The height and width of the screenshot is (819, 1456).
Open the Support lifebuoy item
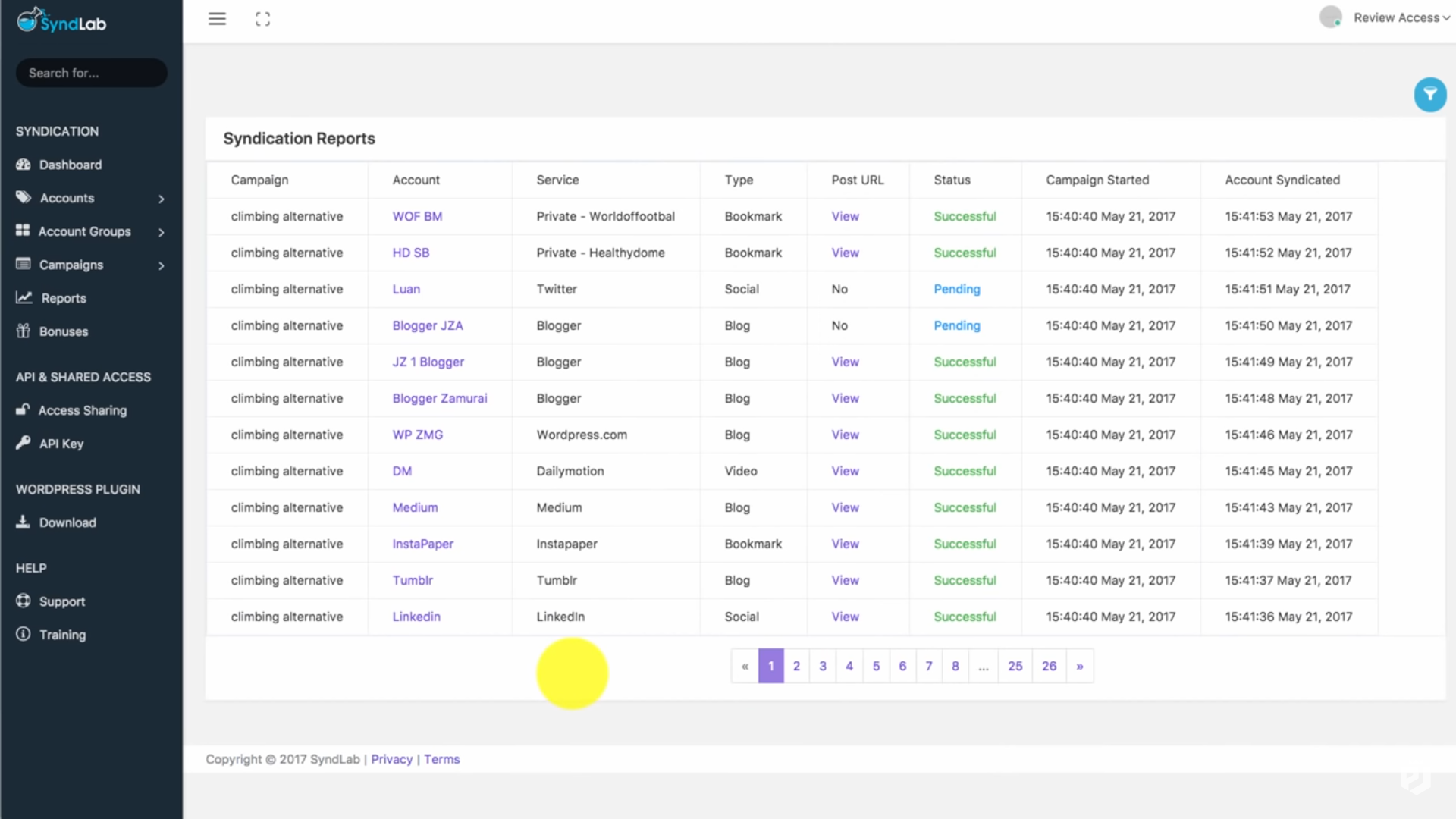pos(50,601)
